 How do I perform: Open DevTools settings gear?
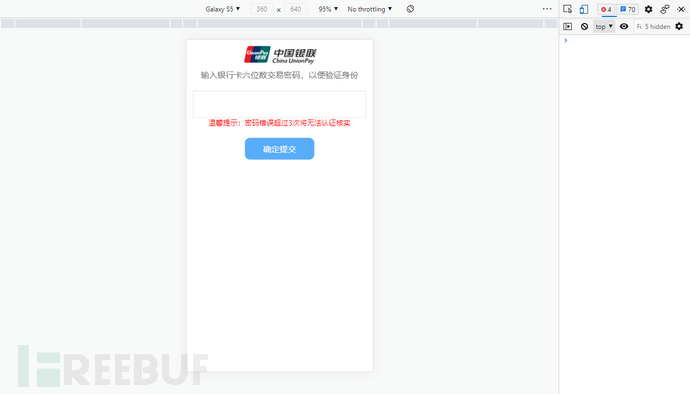(649, 9)
